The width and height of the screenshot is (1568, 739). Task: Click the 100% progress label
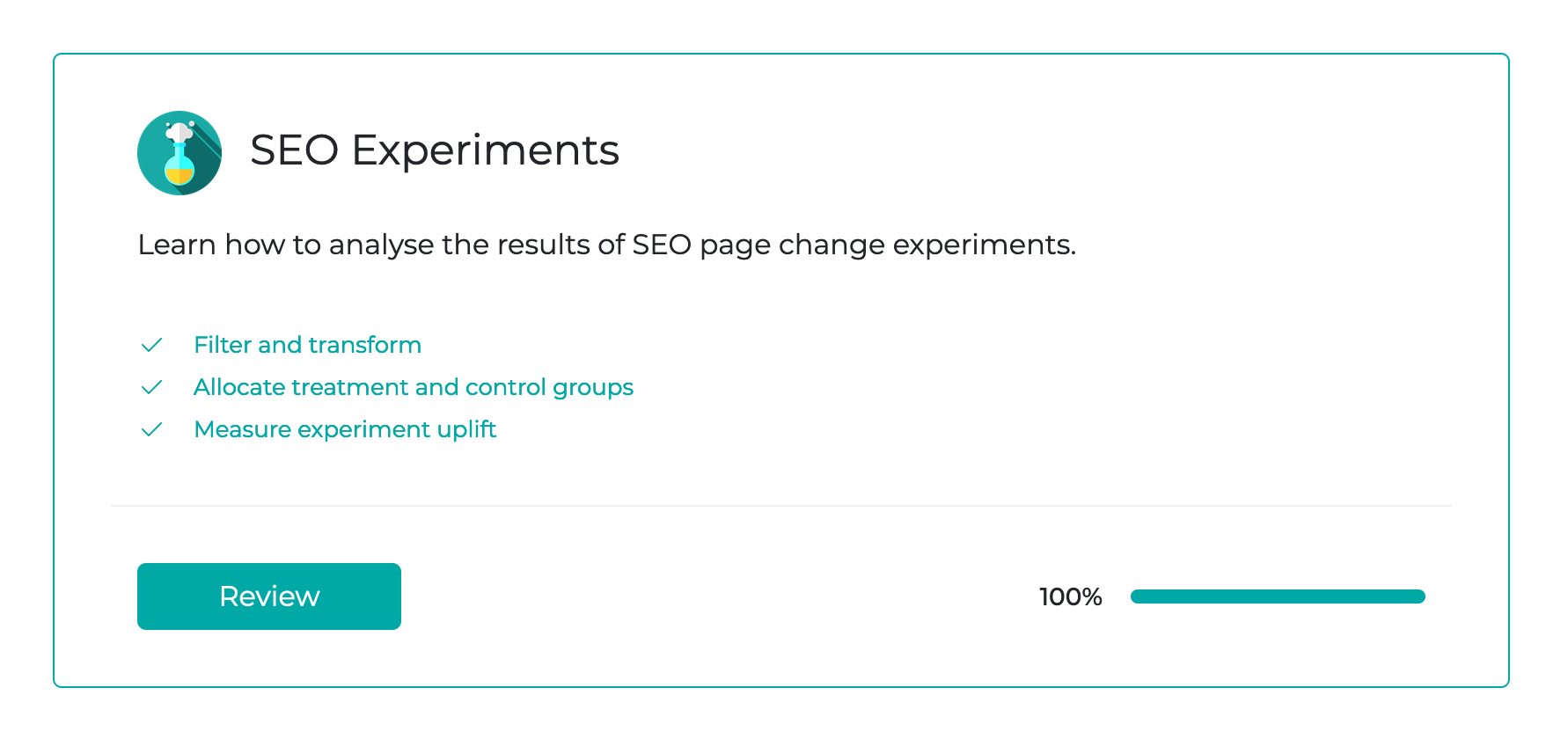coord(1071,596)
